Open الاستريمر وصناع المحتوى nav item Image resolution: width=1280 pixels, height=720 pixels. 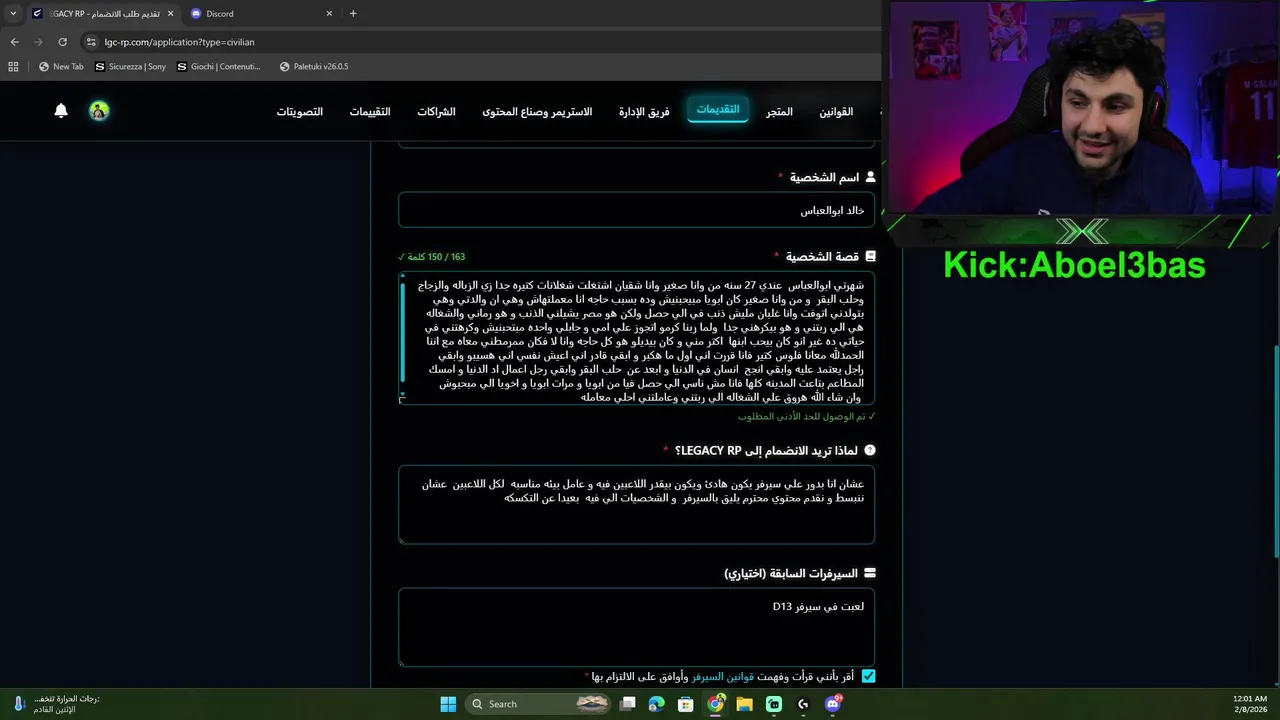pos(537,112)
